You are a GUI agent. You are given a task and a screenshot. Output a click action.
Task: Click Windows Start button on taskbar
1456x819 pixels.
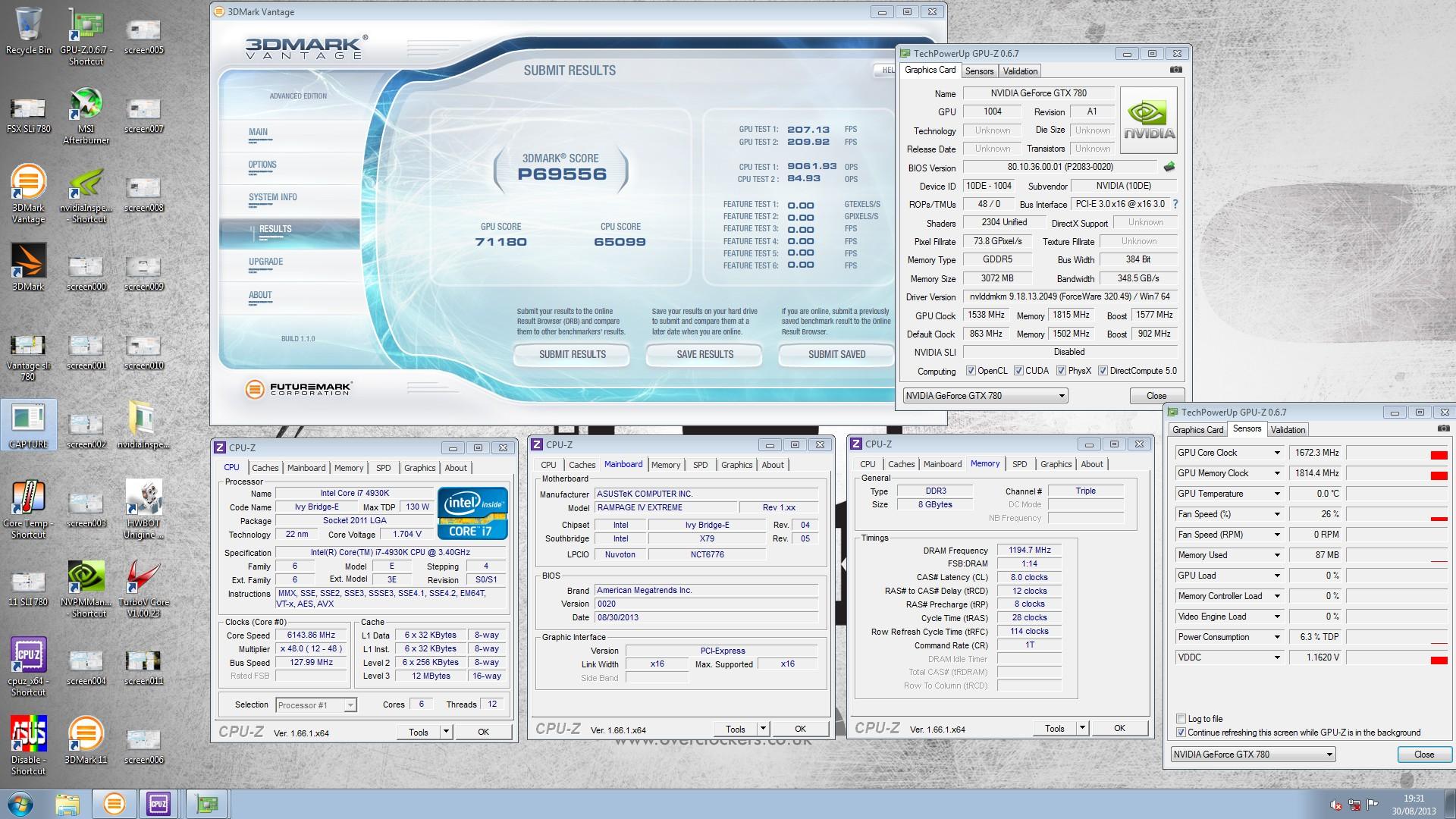click(x=20, y=803)
